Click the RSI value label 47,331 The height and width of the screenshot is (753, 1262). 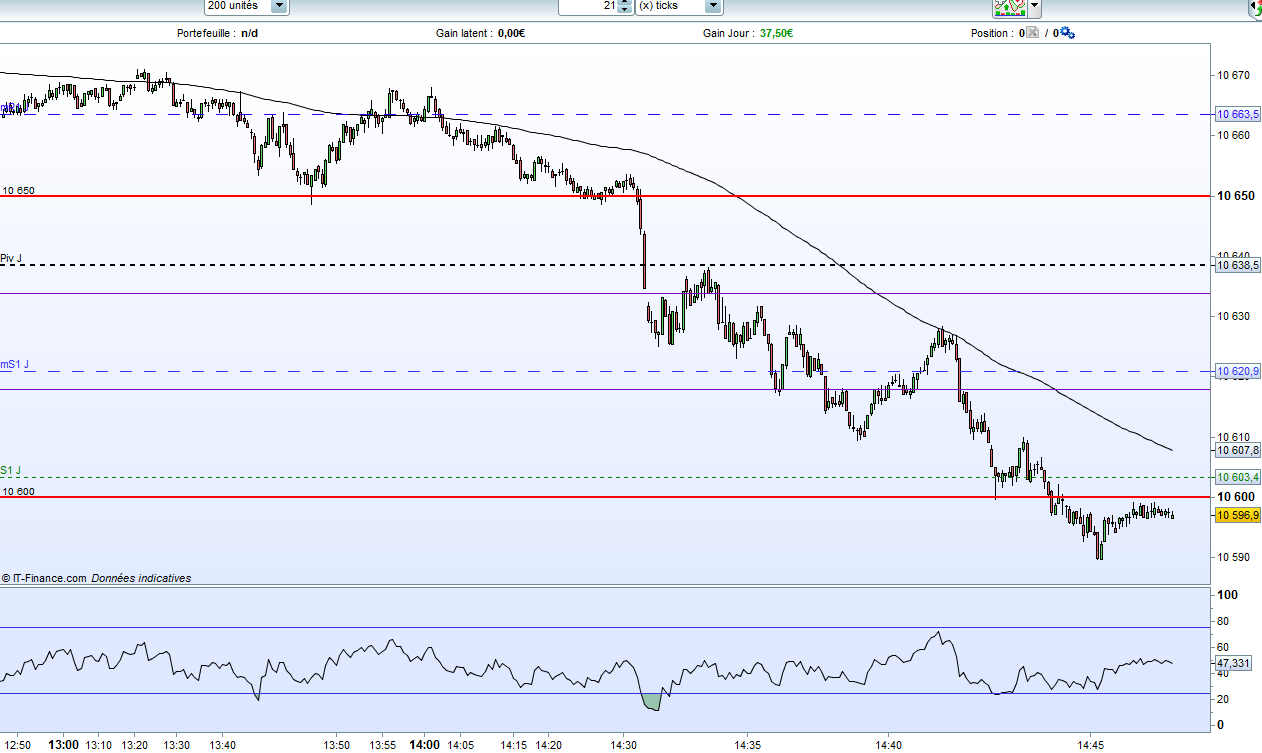[x=1233, y=663]
